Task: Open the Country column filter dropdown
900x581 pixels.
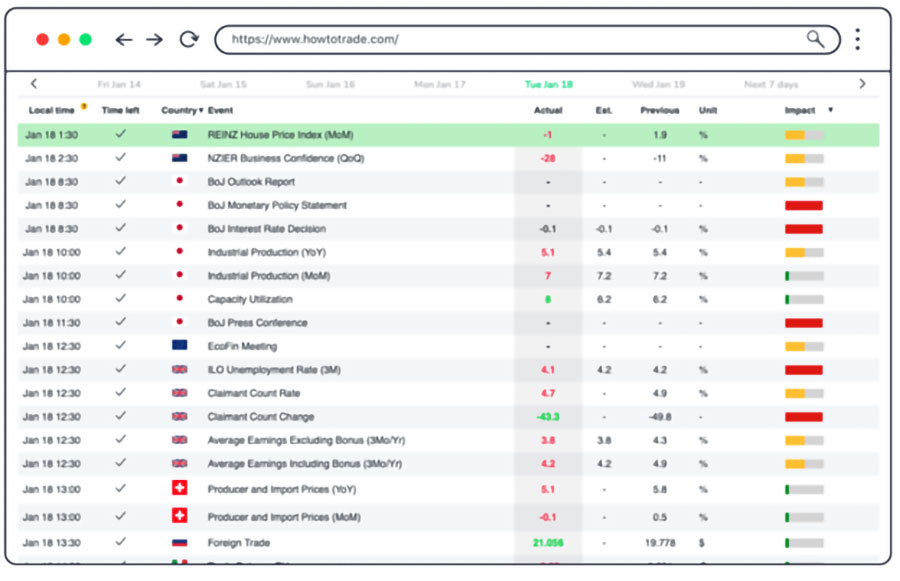Action: pos(201,110)
